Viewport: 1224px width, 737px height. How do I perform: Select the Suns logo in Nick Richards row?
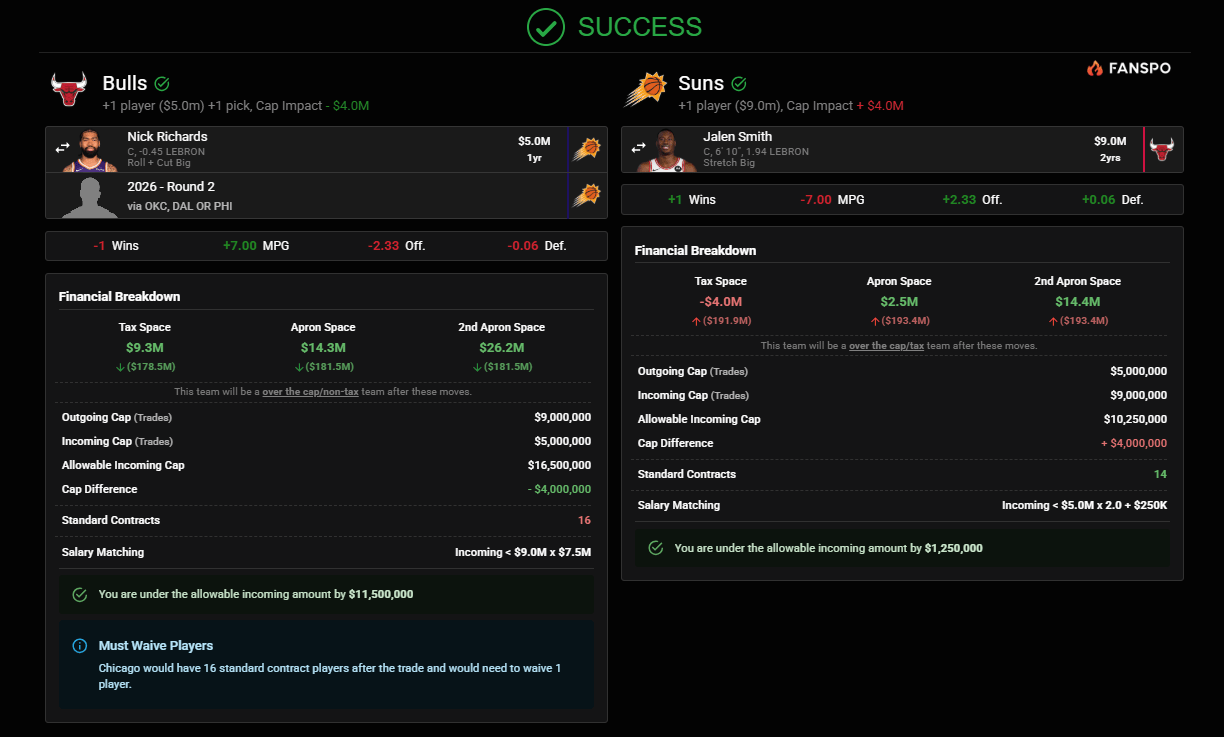pyautogui.click(x=586, y=149)
